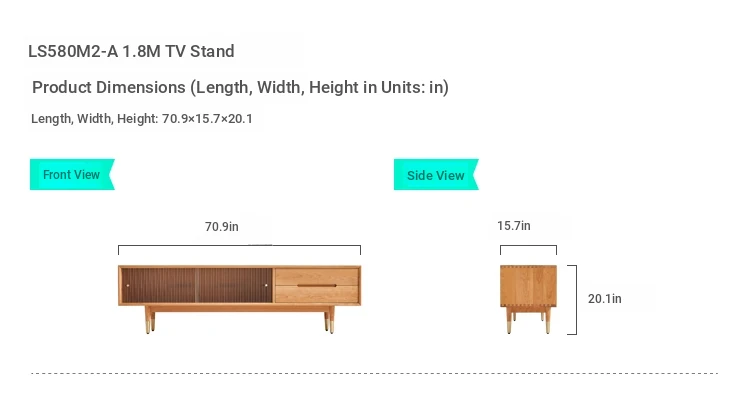Select the LS580M2-A 1.8M TV Stand title
Viewport: 750px width, 394px height.
point(131,51)
